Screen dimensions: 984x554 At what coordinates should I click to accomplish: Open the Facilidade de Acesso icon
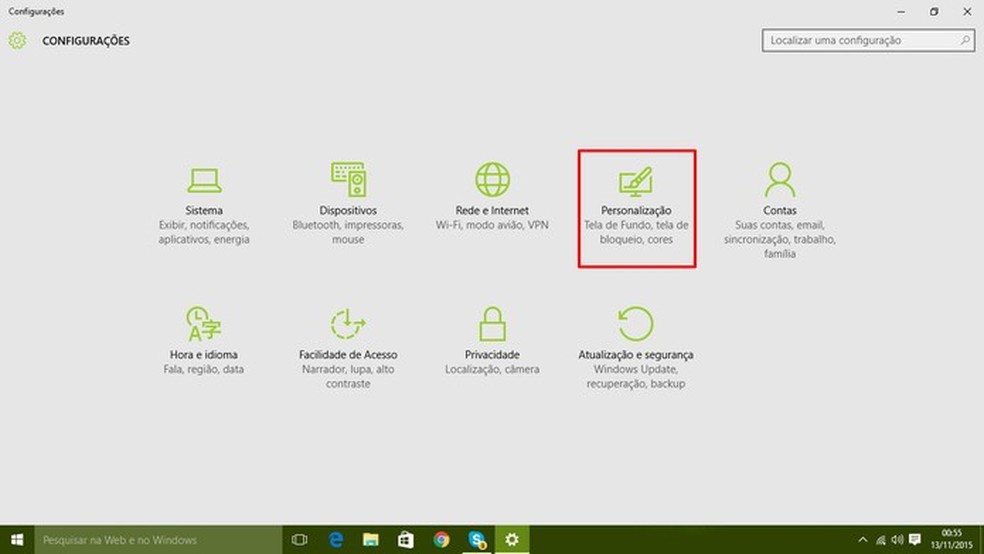pyautogui.click(x=348, y=324)
